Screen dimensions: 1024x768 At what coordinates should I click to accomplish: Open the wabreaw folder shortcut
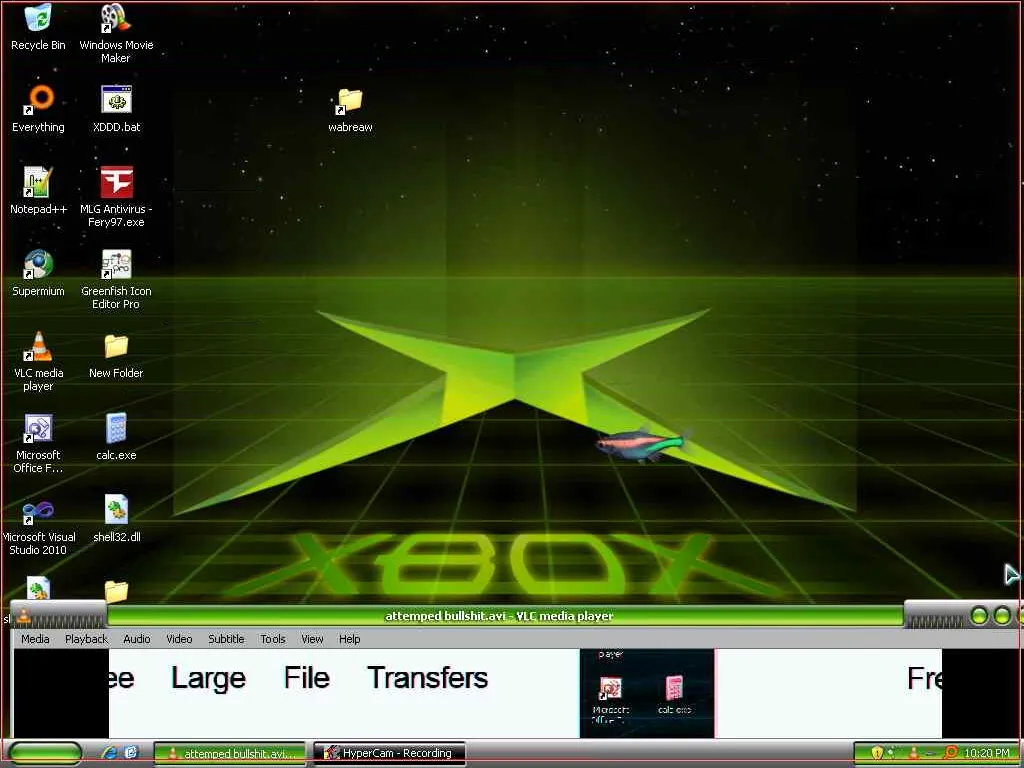pos(350,110)
